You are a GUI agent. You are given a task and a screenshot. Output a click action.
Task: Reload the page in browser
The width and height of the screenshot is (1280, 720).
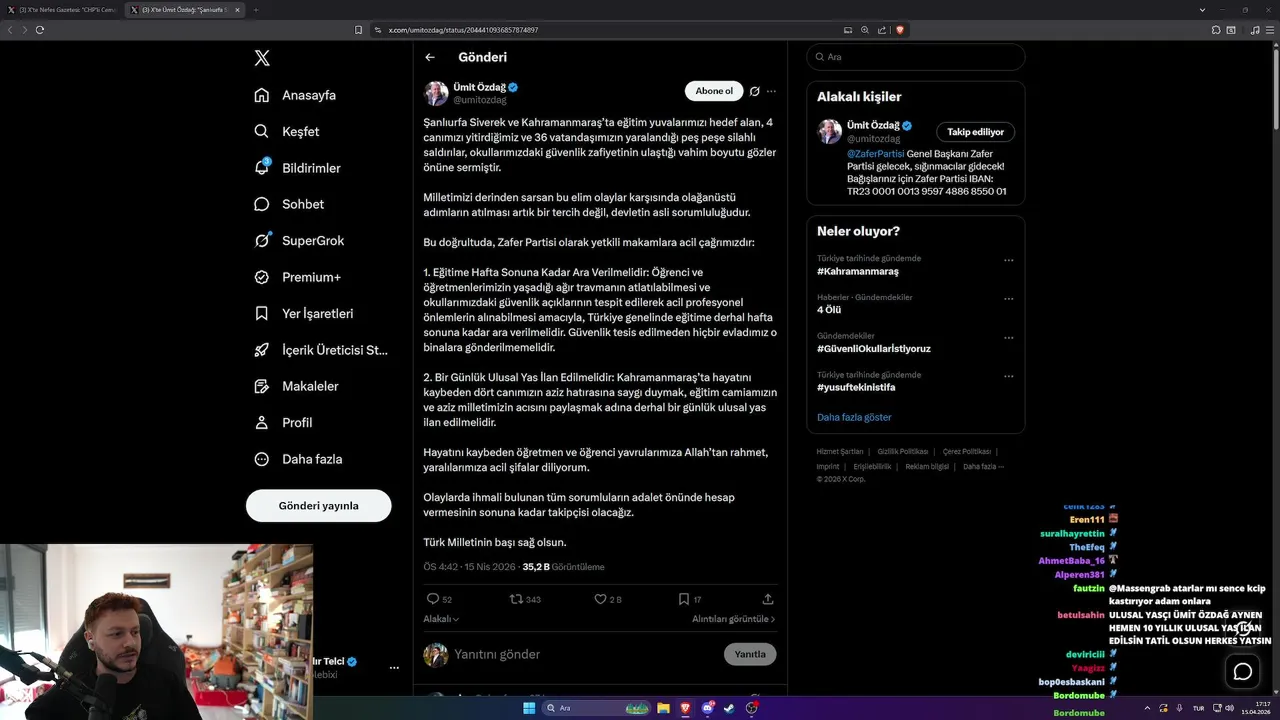tap(40, 30)
